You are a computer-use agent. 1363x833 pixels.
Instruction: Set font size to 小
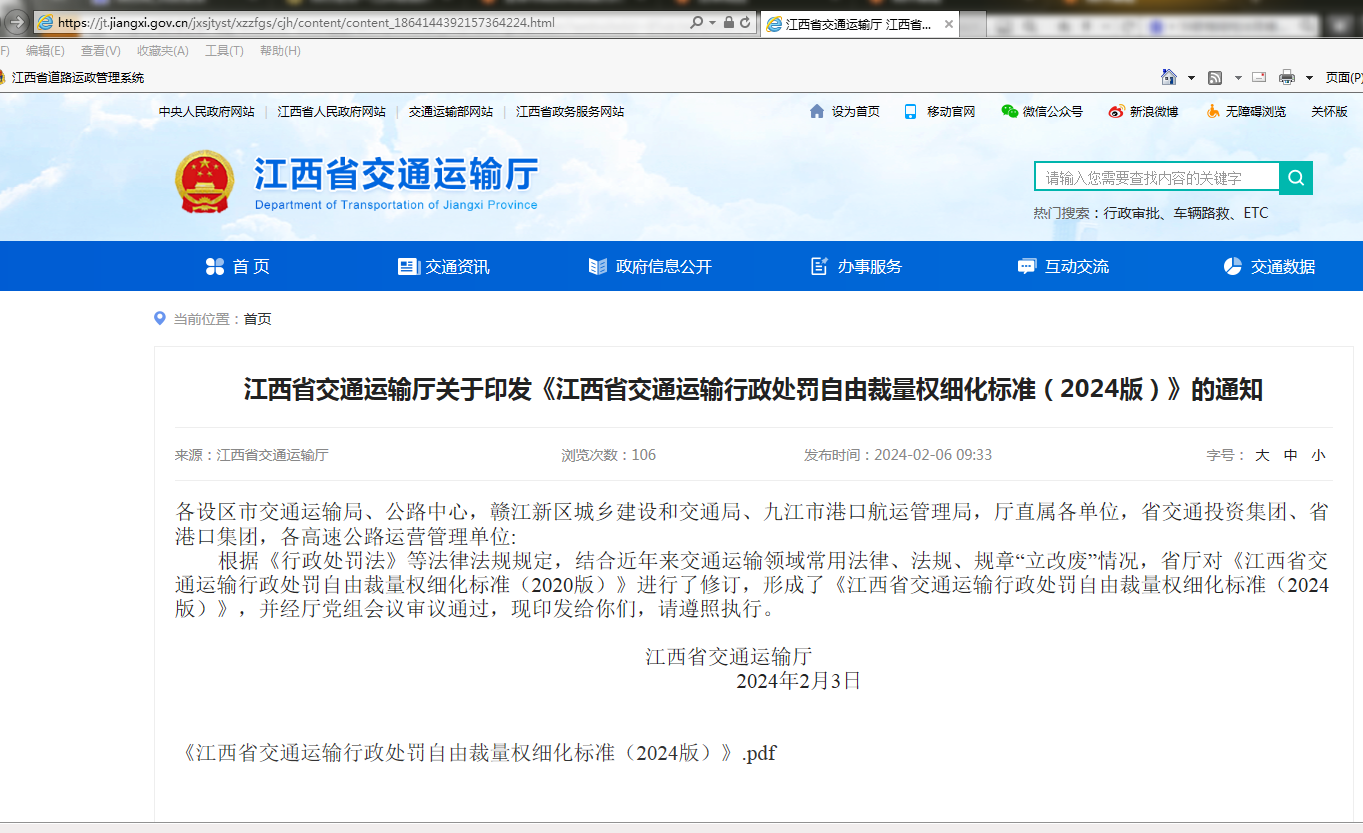click(x=1318, y=455)
